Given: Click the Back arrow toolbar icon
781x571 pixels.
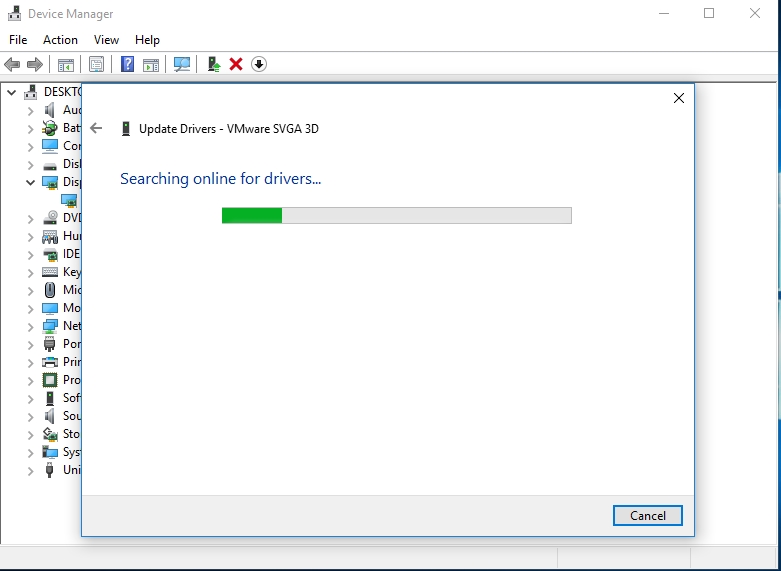Looking at the screenshot, I should (x=12, y=64).
